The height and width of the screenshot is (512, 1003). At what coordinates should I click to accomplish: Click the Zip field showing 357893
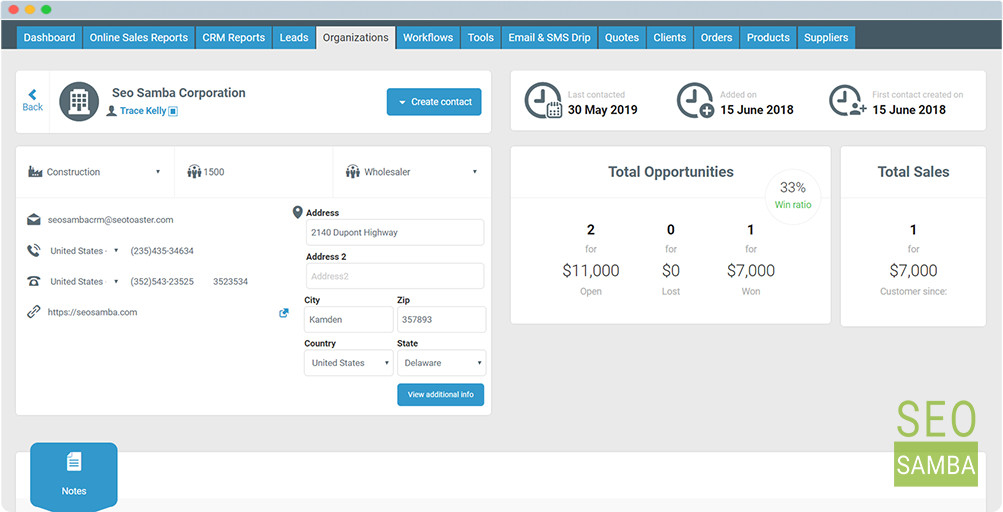[441, 319]
